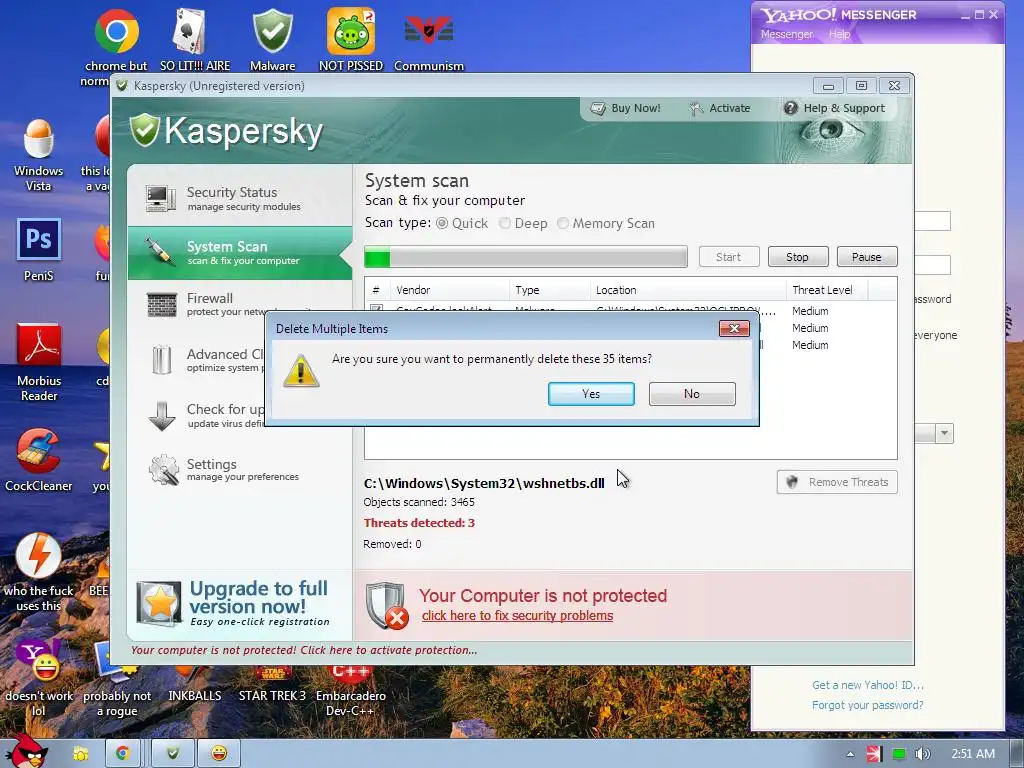The height and width of the screenshot is (768, 1024).
Task: Click the Pause scan button
Action: pyautogui.click(x=867, y=257)
